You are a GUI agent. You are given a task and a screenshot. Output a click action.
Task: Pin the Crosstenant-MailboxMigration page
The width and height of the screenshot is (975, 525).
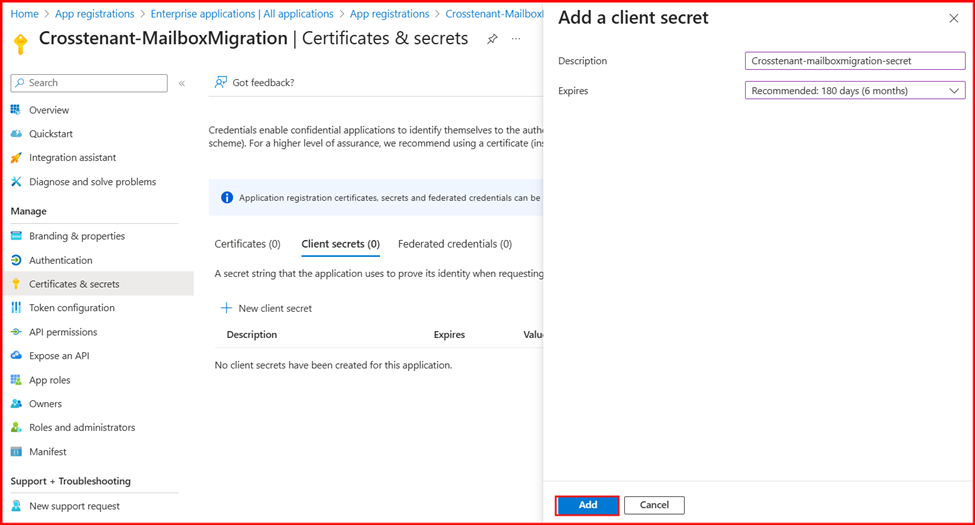(492, 39)
